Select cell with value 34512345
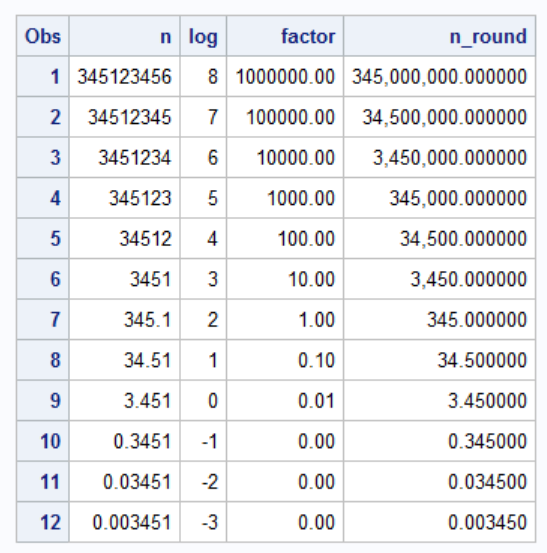This screenshot has width=547, height=553. point(124,117)
